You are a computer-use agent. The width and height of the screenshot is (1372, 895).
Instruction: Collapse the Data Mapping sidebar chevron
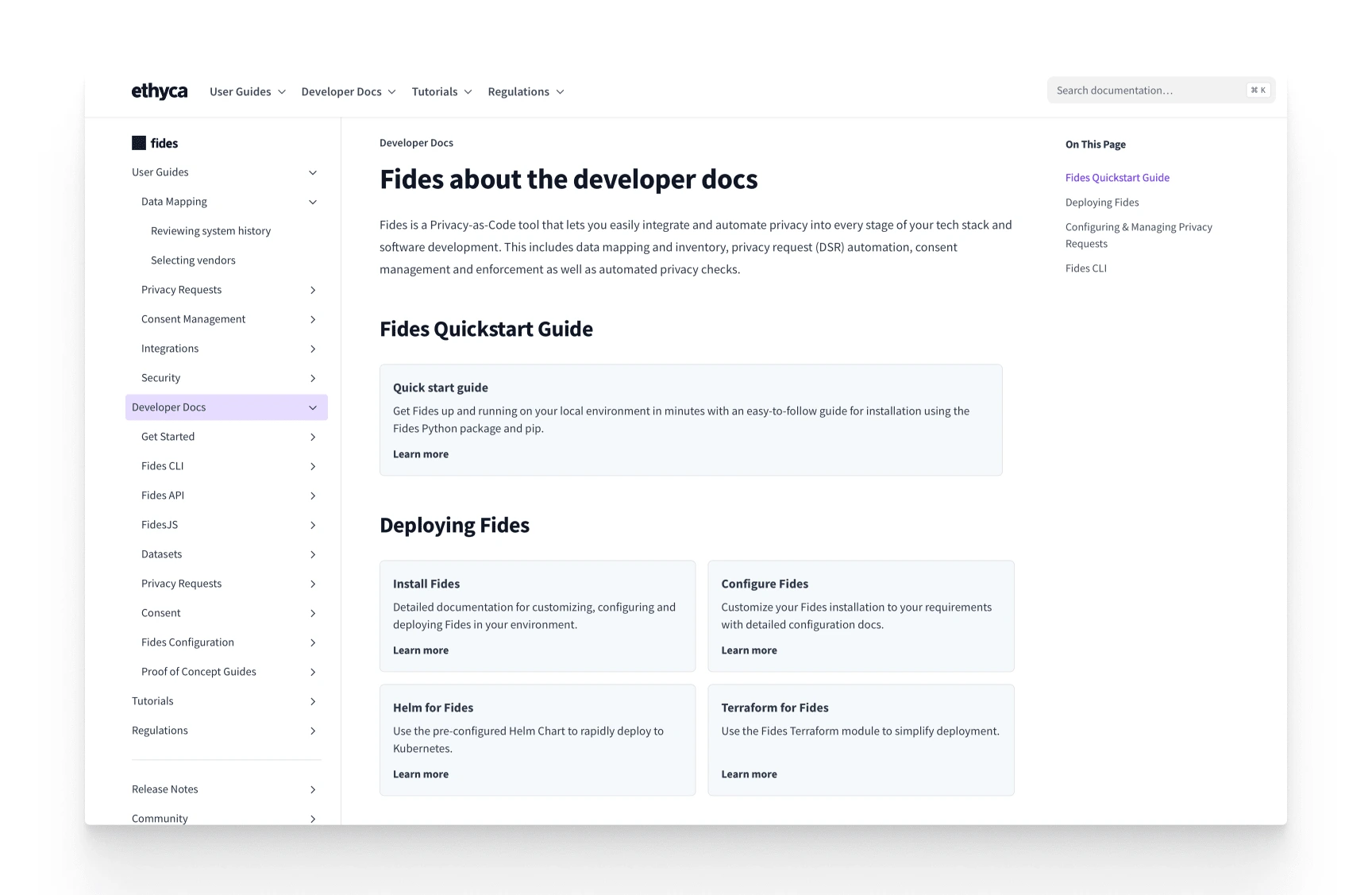point(313,202)
